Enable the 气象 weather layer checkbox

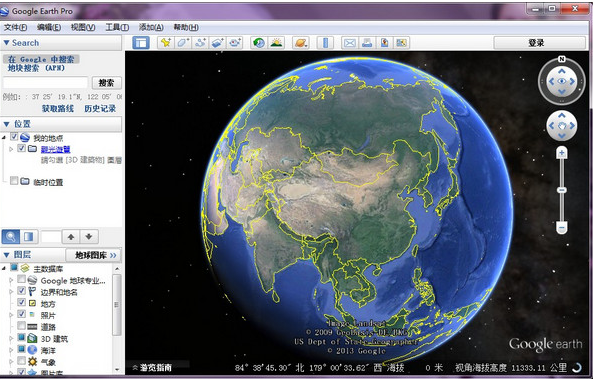[22, 361]
